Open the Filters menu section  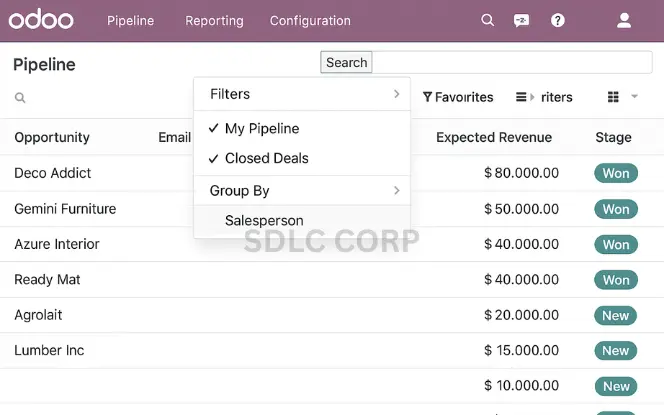[302, 94]
